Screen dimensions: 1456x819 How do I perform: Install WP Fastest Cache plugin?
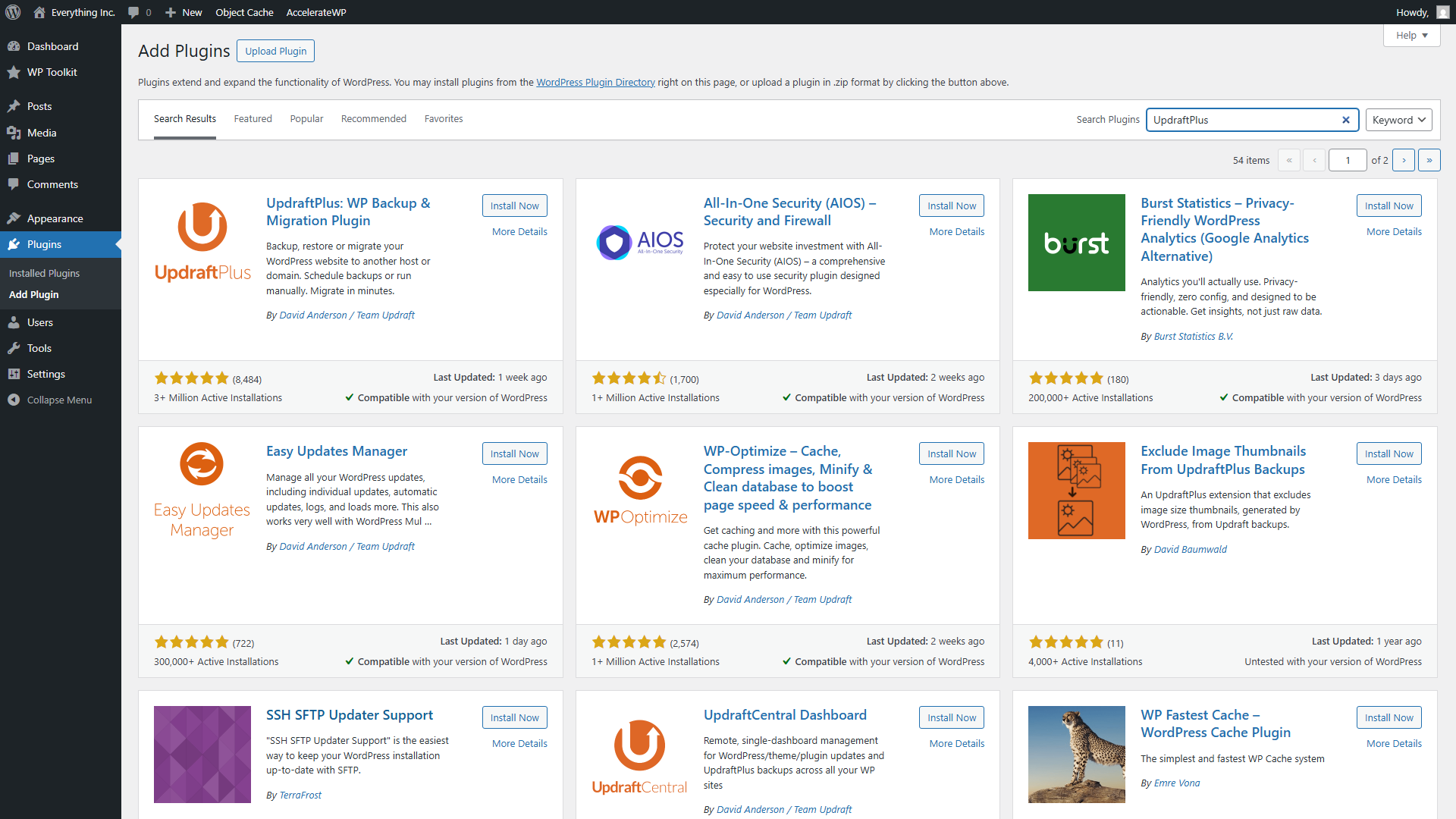click(1389, 717)
